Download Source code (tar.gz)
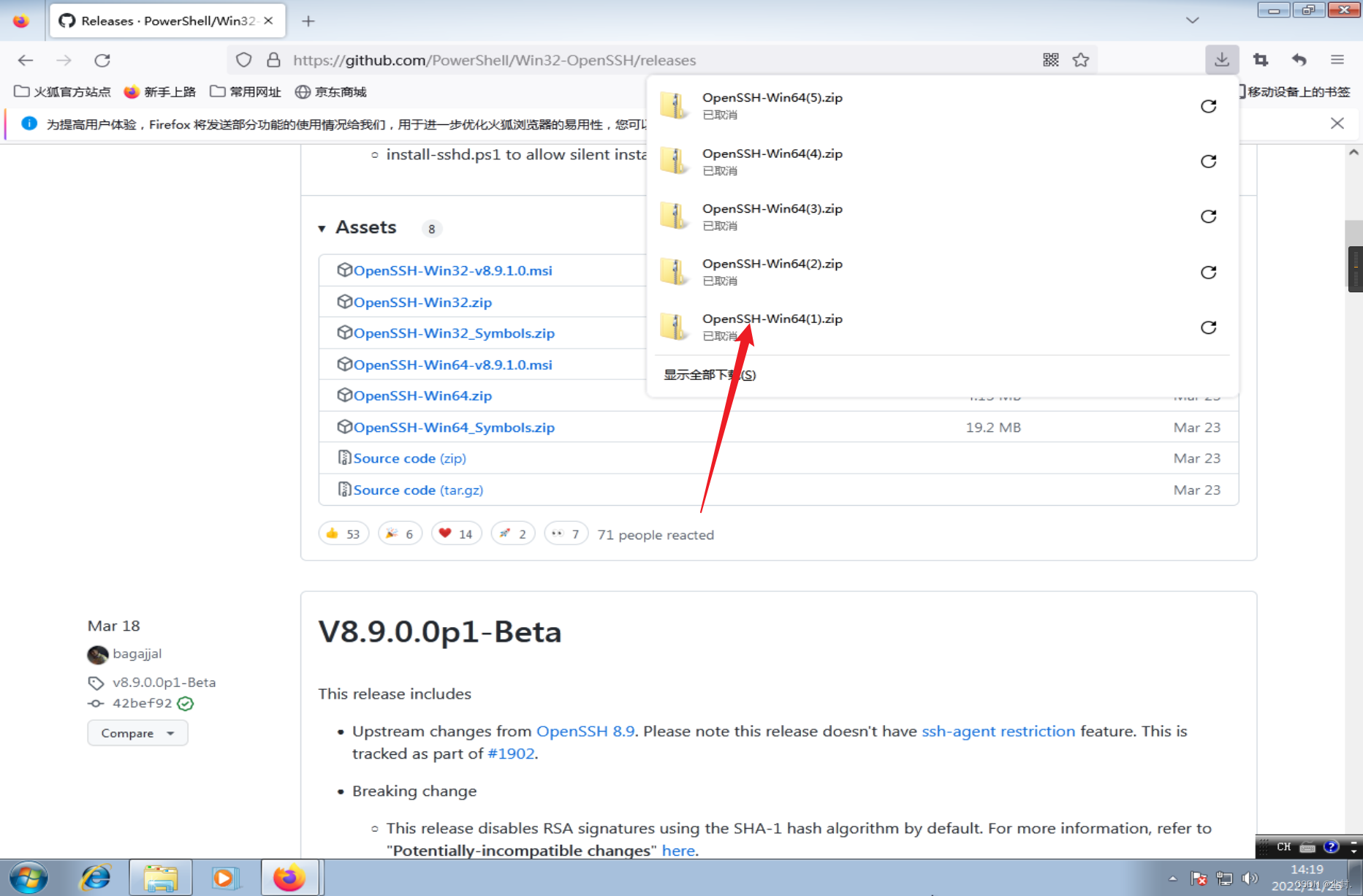Screen dimensions: 1363x896 pos(418,490)
